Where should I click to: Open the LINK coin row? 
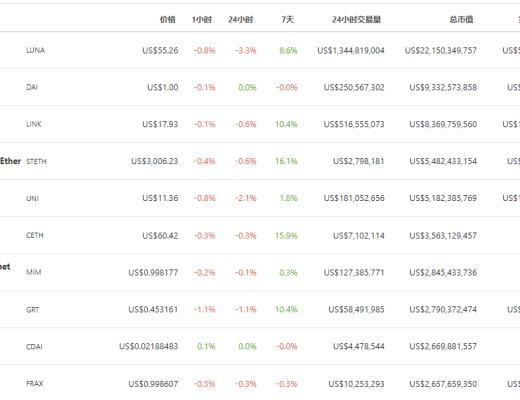coord(260,124)
